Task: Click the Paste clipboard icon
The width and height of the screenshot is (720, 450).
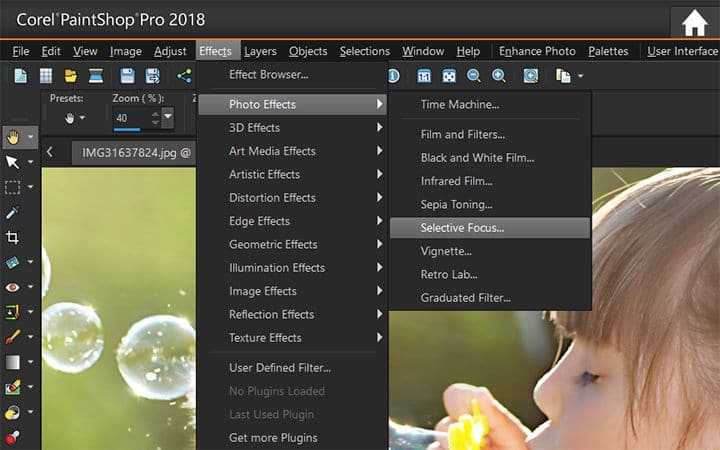Action: pos(563,76)
